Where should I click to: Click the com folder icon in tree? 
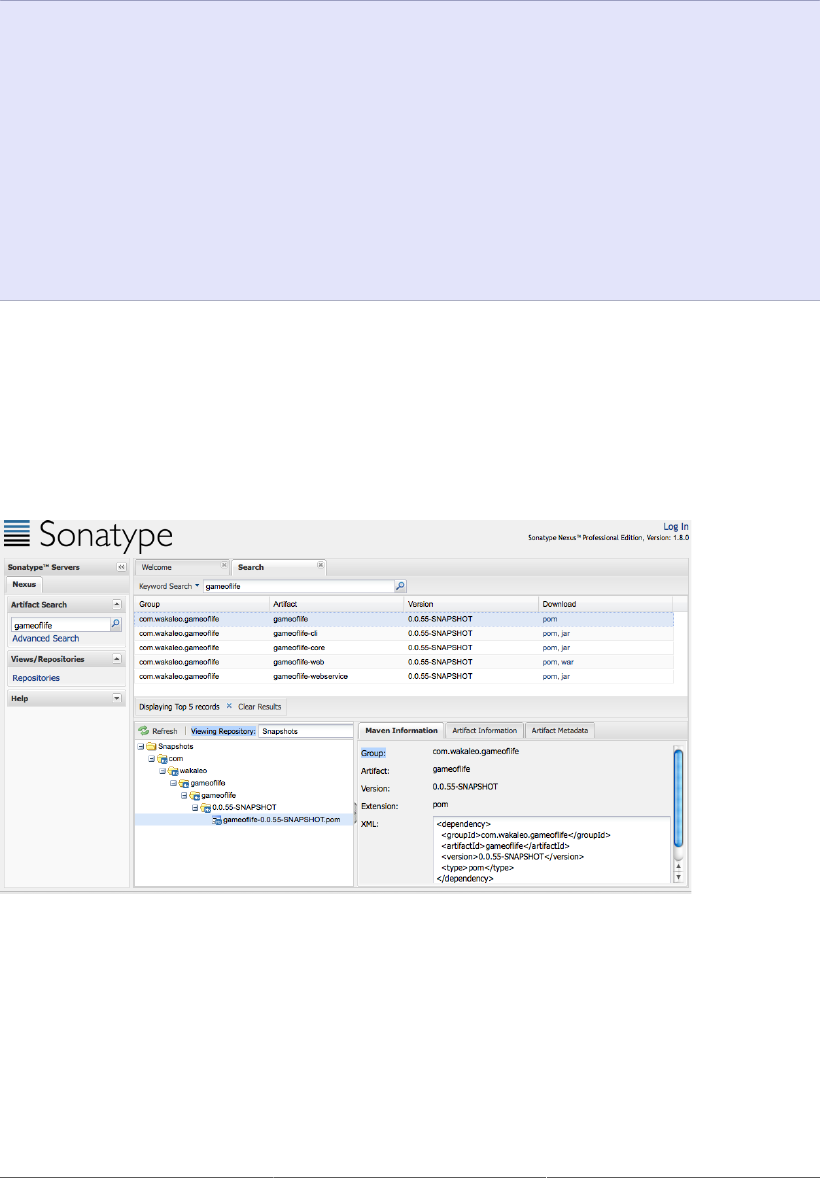point(162,759)
